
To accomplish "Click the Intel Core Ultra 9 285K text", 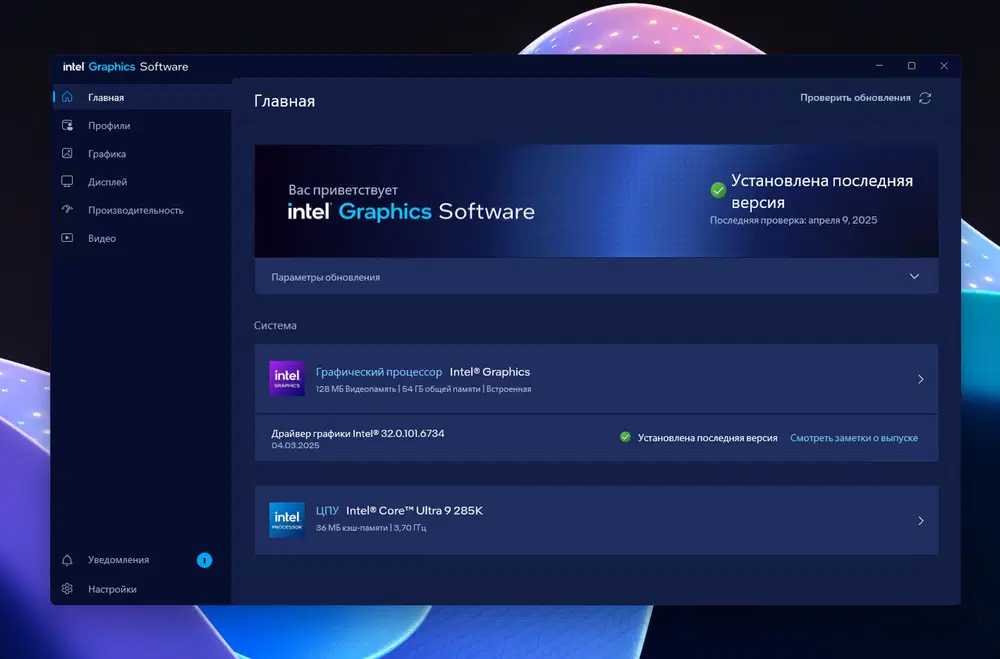I will 414,510.
